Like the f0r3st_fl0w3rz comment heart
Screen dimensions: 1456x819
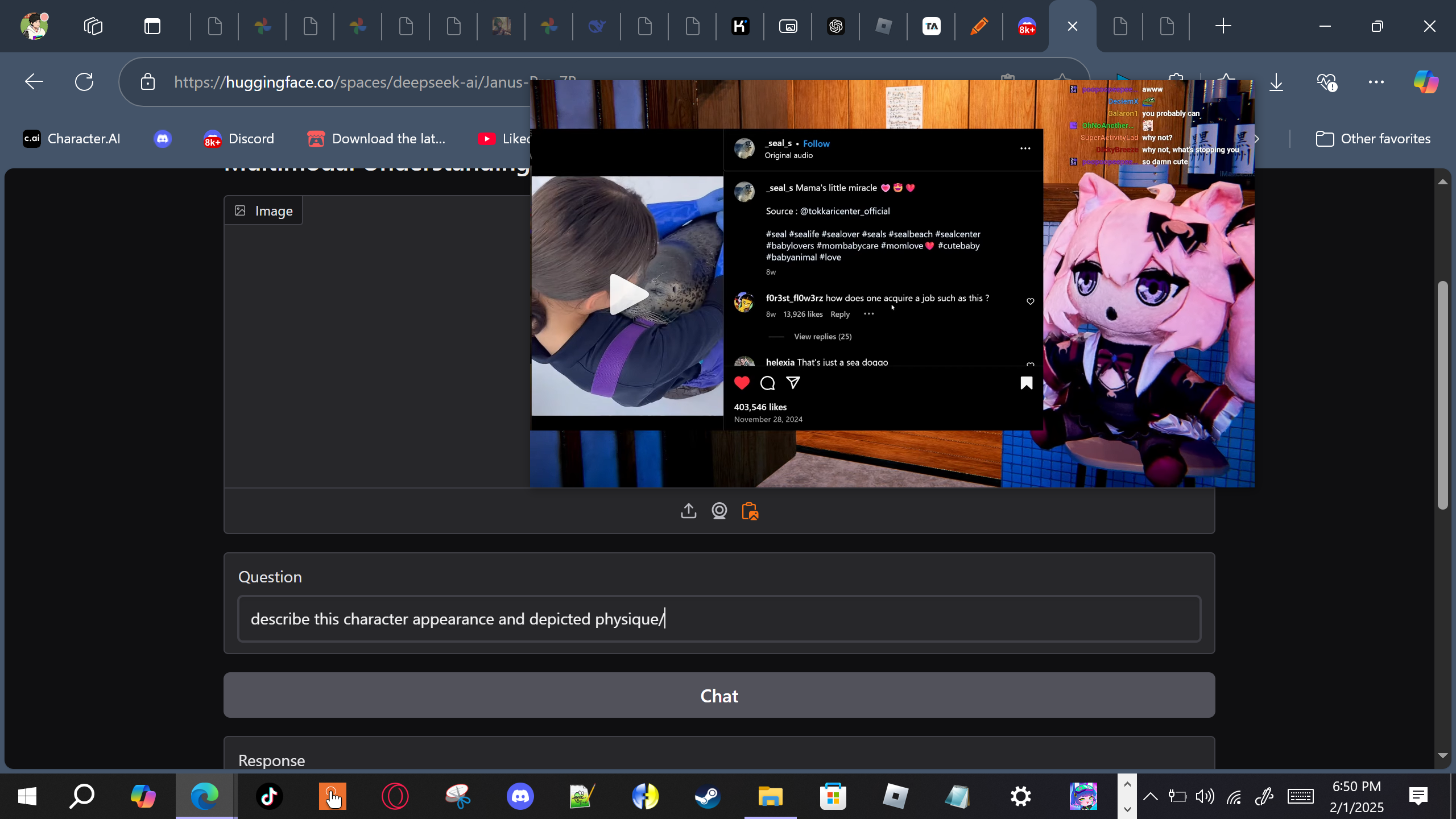(x=1030, y=301)
